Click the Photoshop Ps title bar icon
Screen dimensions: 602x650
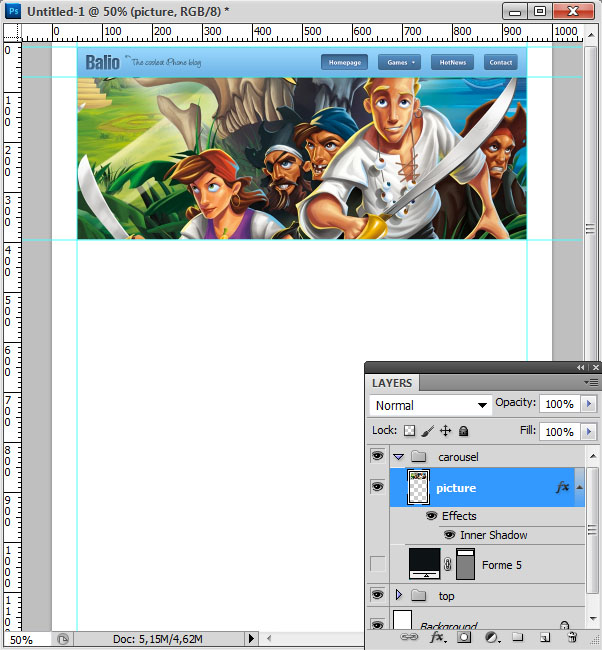click(13, 11)
